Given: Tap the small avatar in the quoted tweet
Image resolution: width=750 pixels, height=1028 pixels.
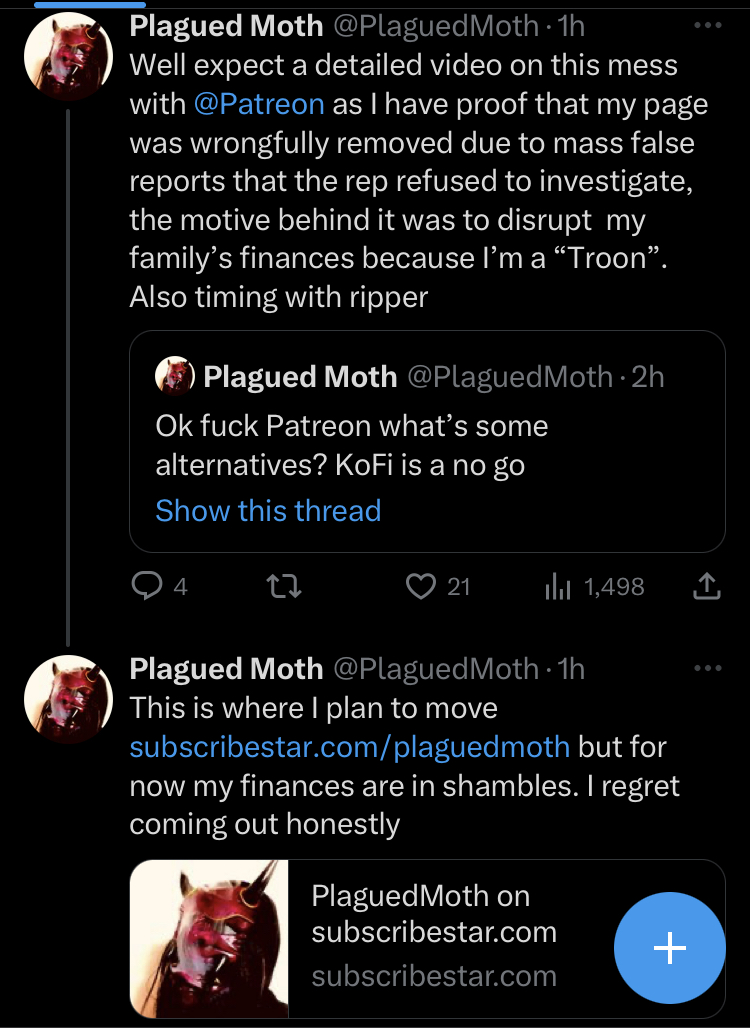Looking at the screenshot, I should pyautogui.click(x=174, y=376).
